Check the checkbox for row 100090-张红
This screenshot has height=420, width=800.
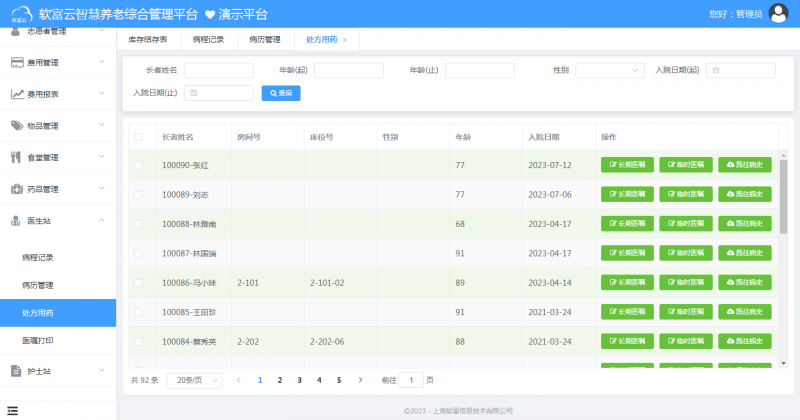pos(138,165)
